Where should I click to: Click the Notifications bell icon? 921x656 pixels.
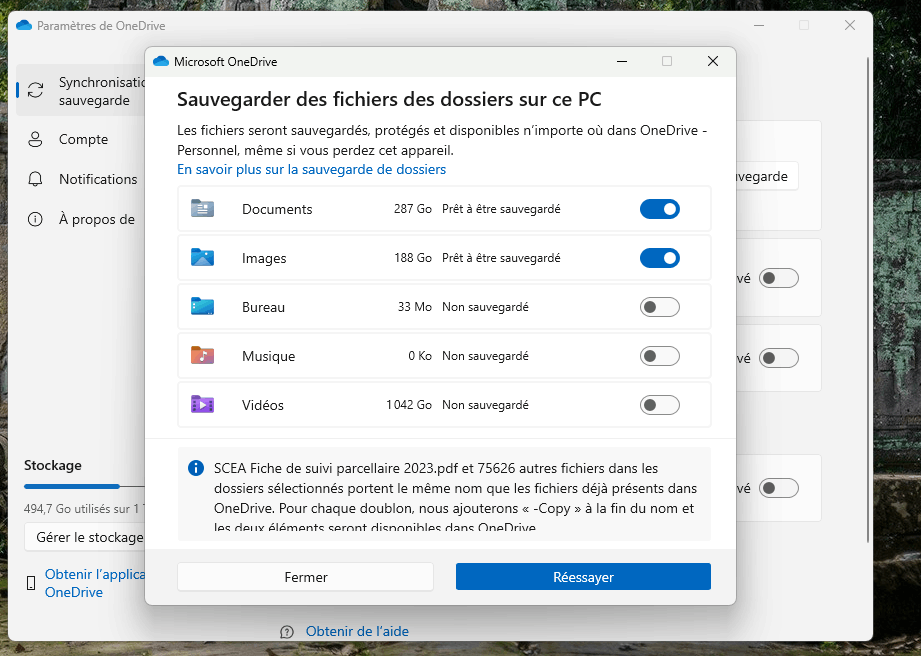click(35, 179)
